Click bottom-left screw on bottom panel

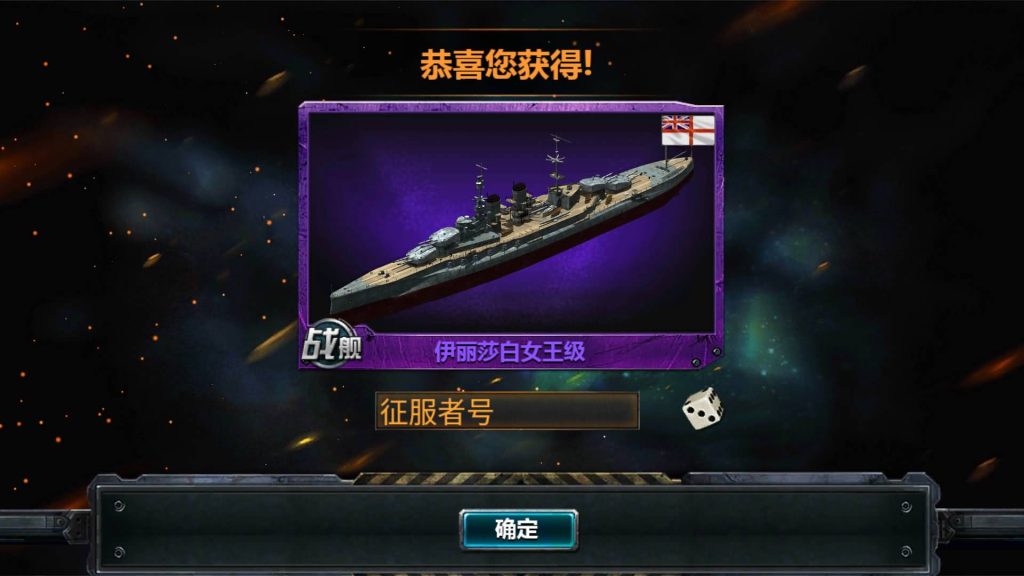[119, 553]
